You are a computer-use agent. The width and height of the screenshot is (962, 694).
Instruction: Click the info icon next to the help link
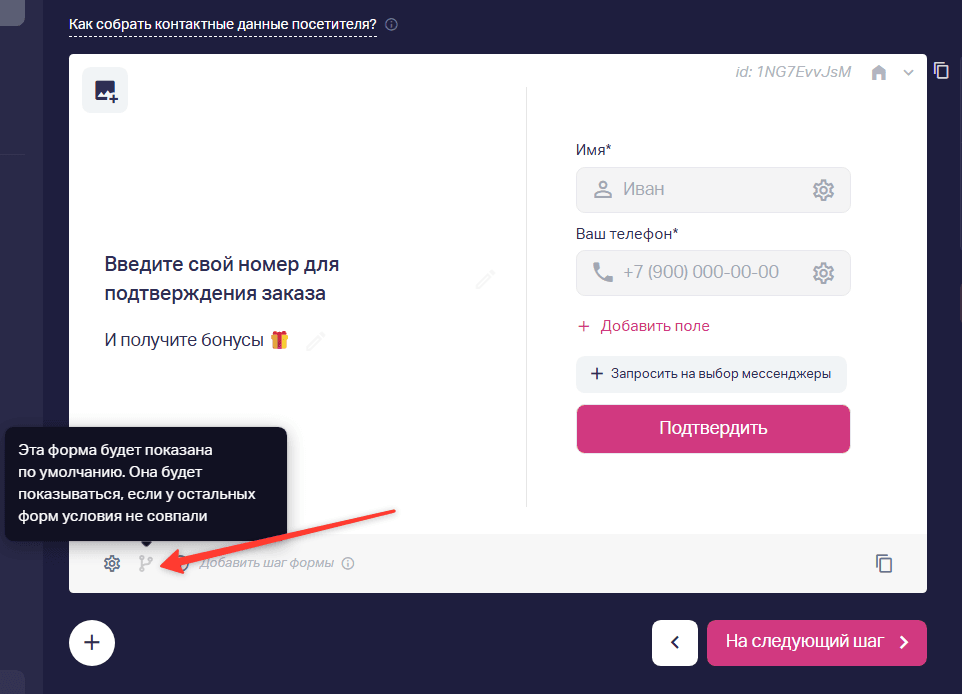pyautogui.click(x=391, y=25)
